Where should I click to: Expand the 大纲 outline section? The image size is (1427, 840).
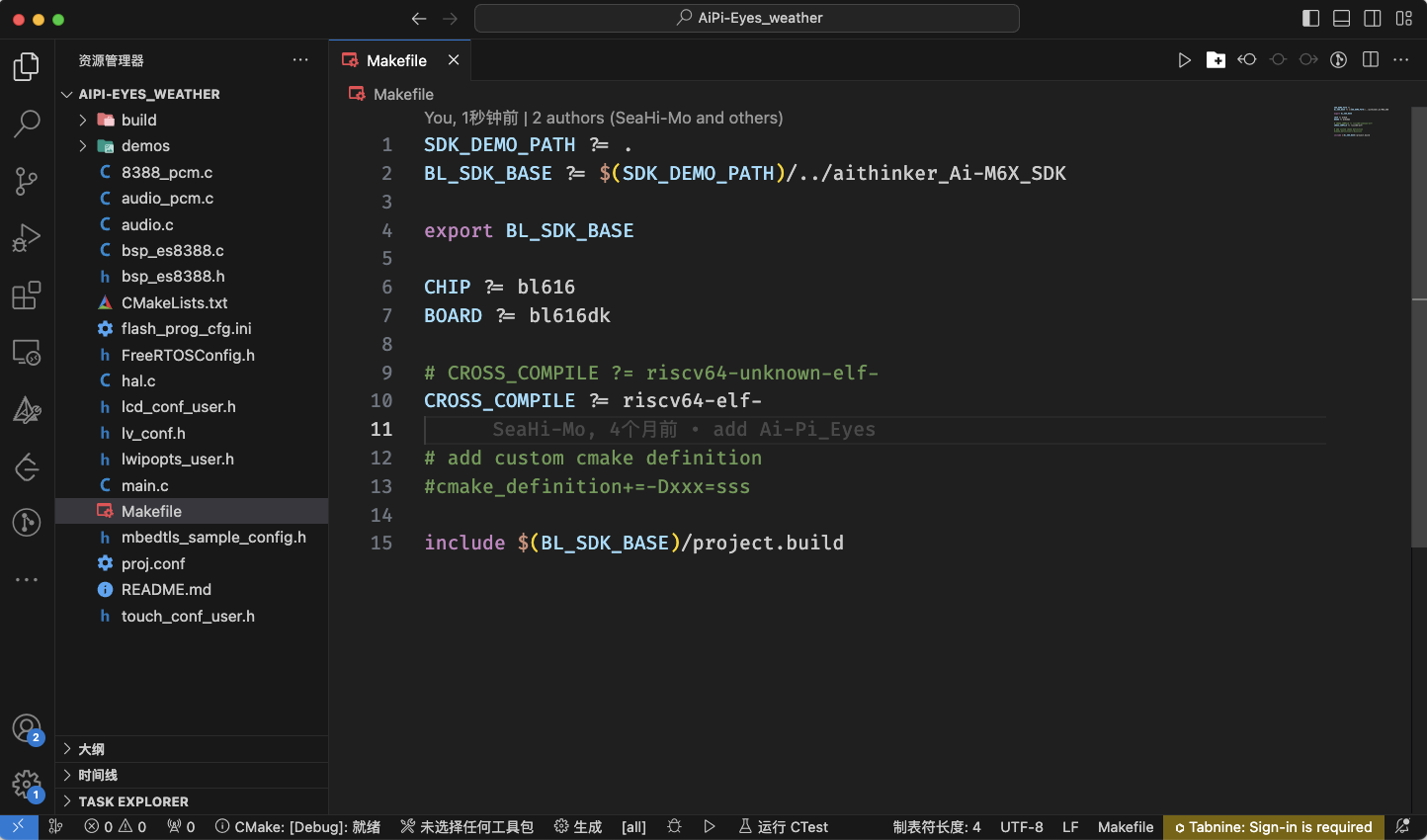192,749
